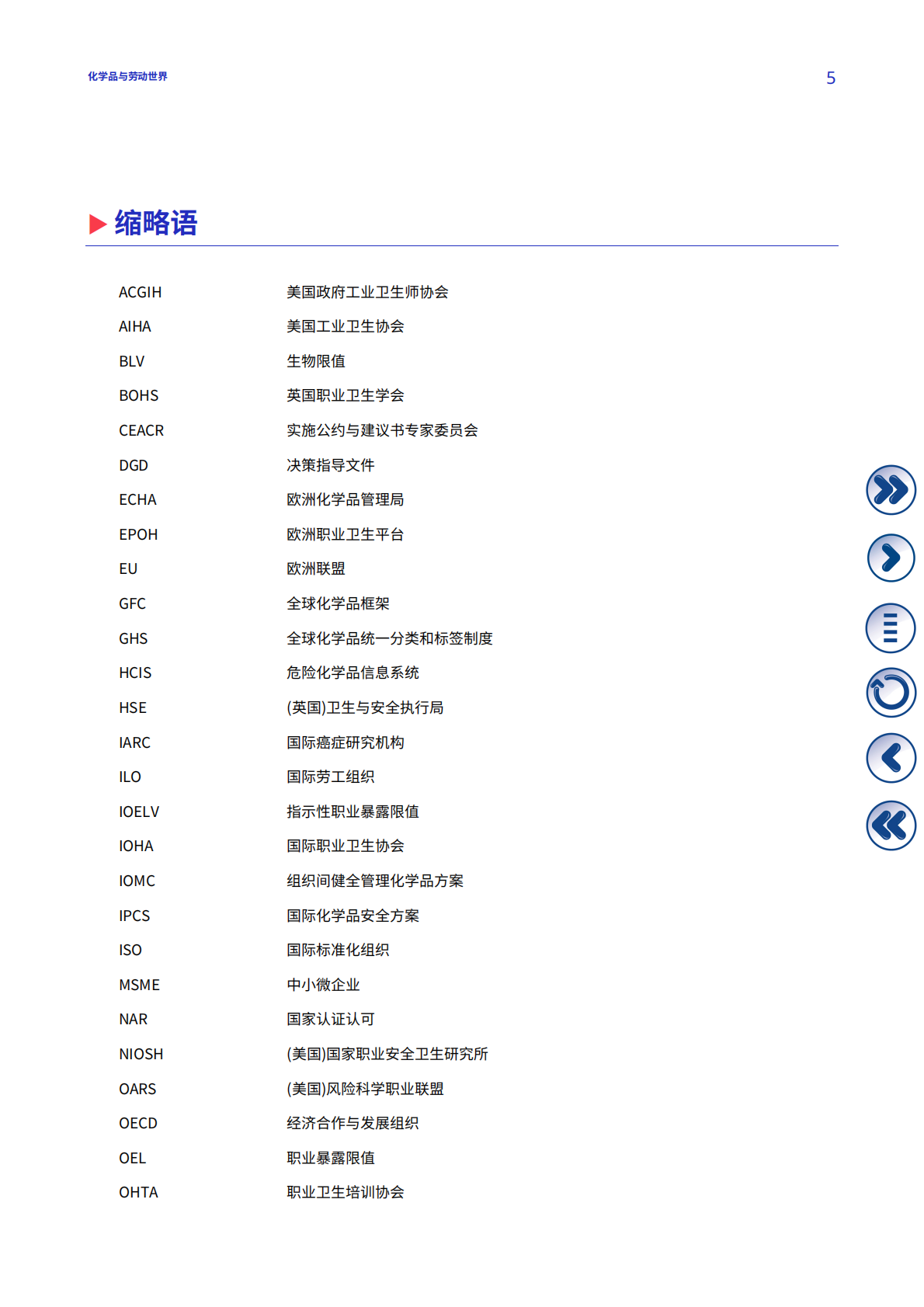
Task: Click definition 全球化学品框架
Action: (x=339, y=603)
